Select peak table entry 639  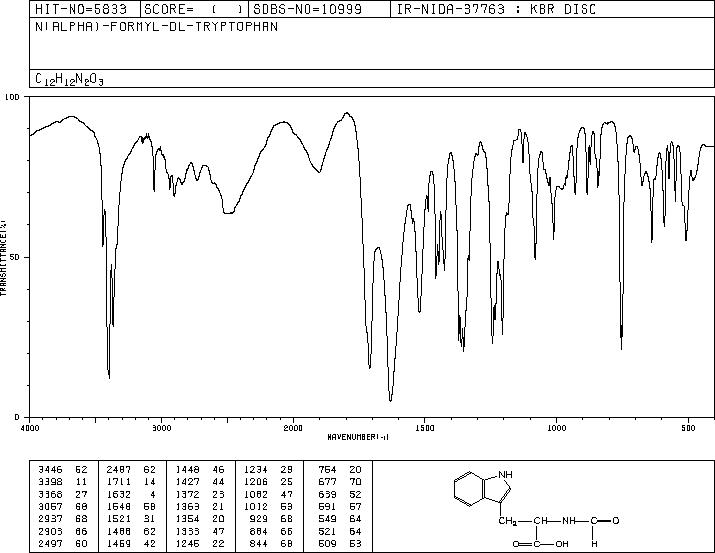tap(327, 494)
